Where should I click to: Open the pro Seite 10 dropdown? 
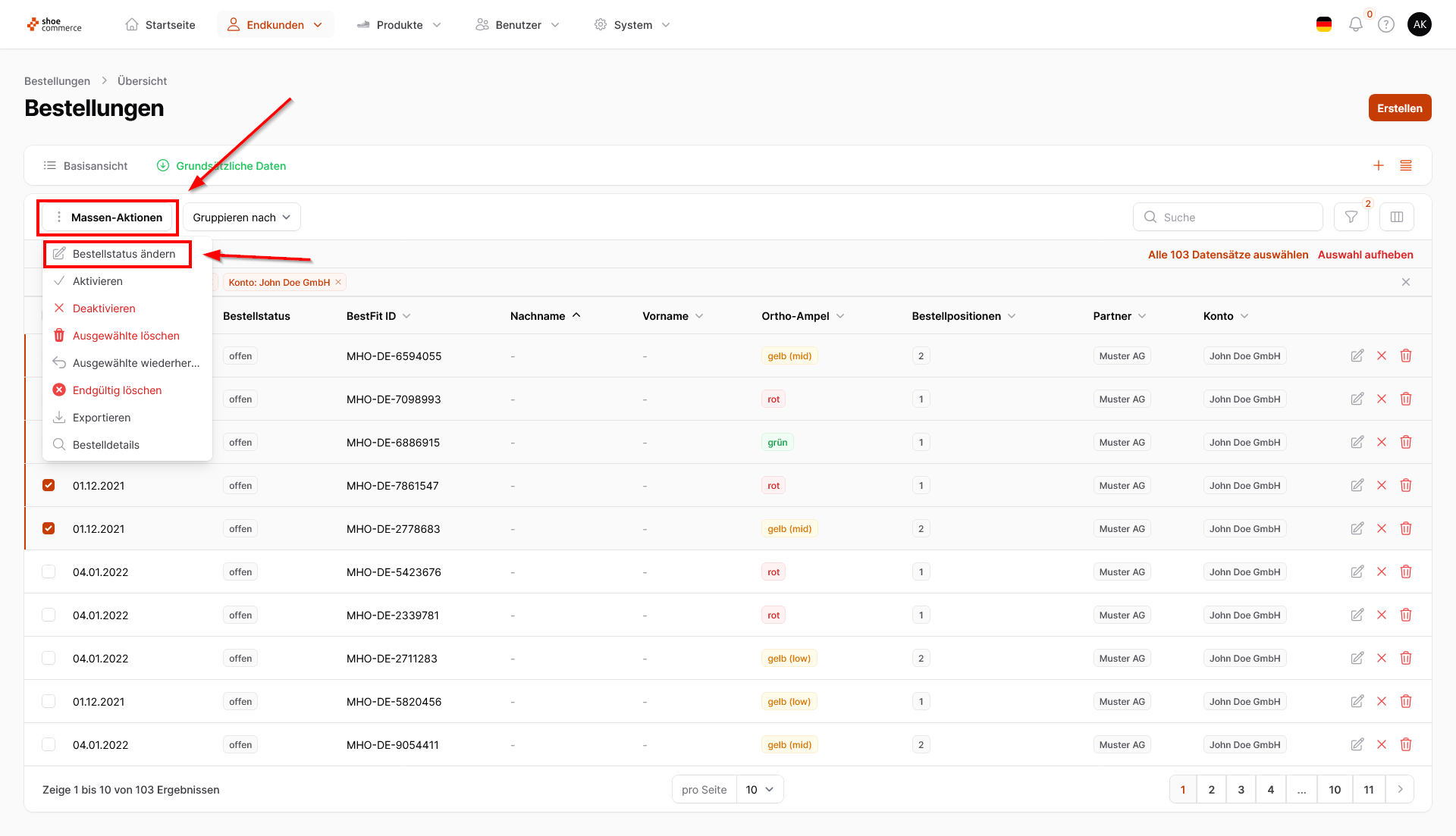759,790
